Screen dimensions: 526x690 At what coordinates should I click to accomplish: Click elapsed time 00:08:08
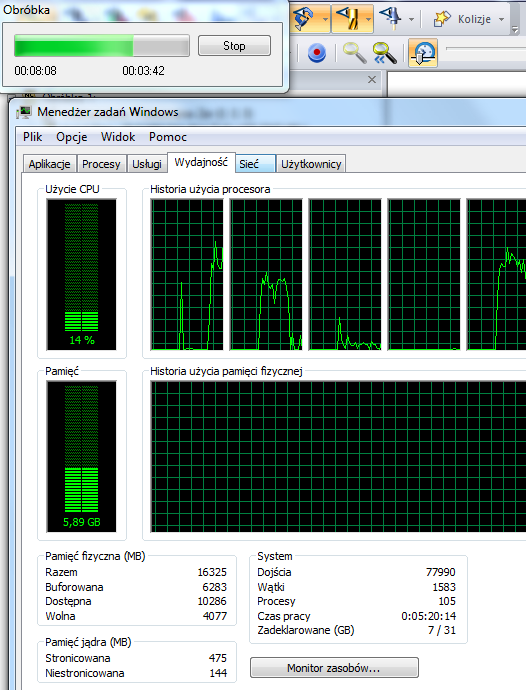[x=35, y=71]
